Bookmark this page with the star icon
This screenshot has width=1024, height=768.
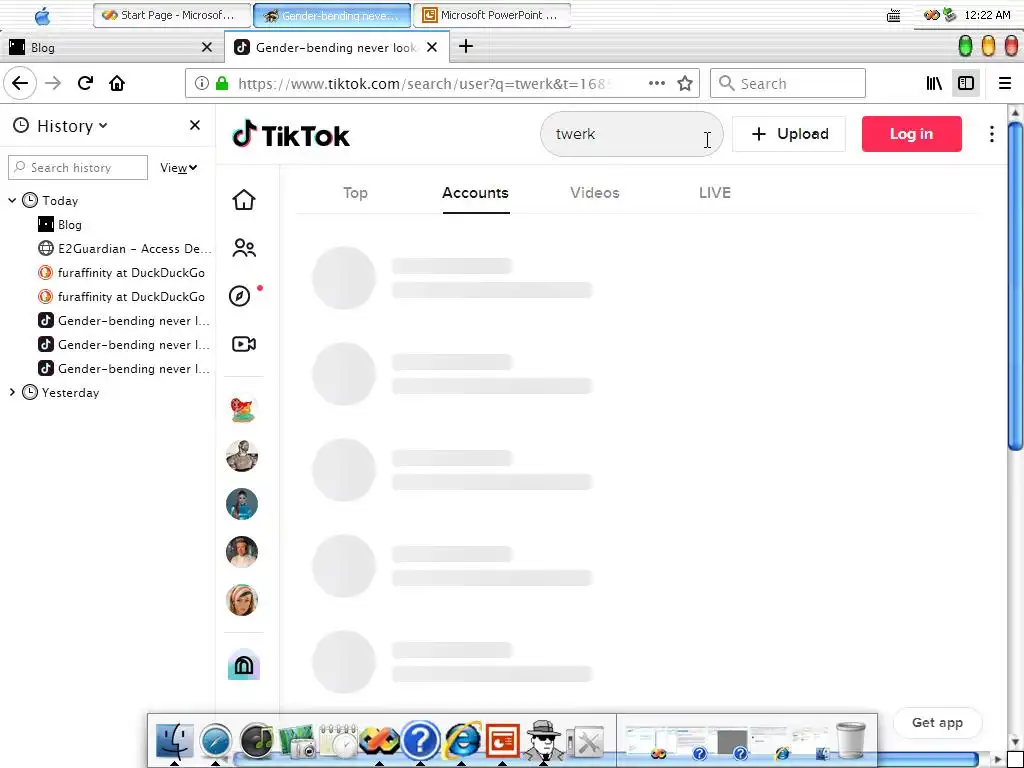click(684, 84)
